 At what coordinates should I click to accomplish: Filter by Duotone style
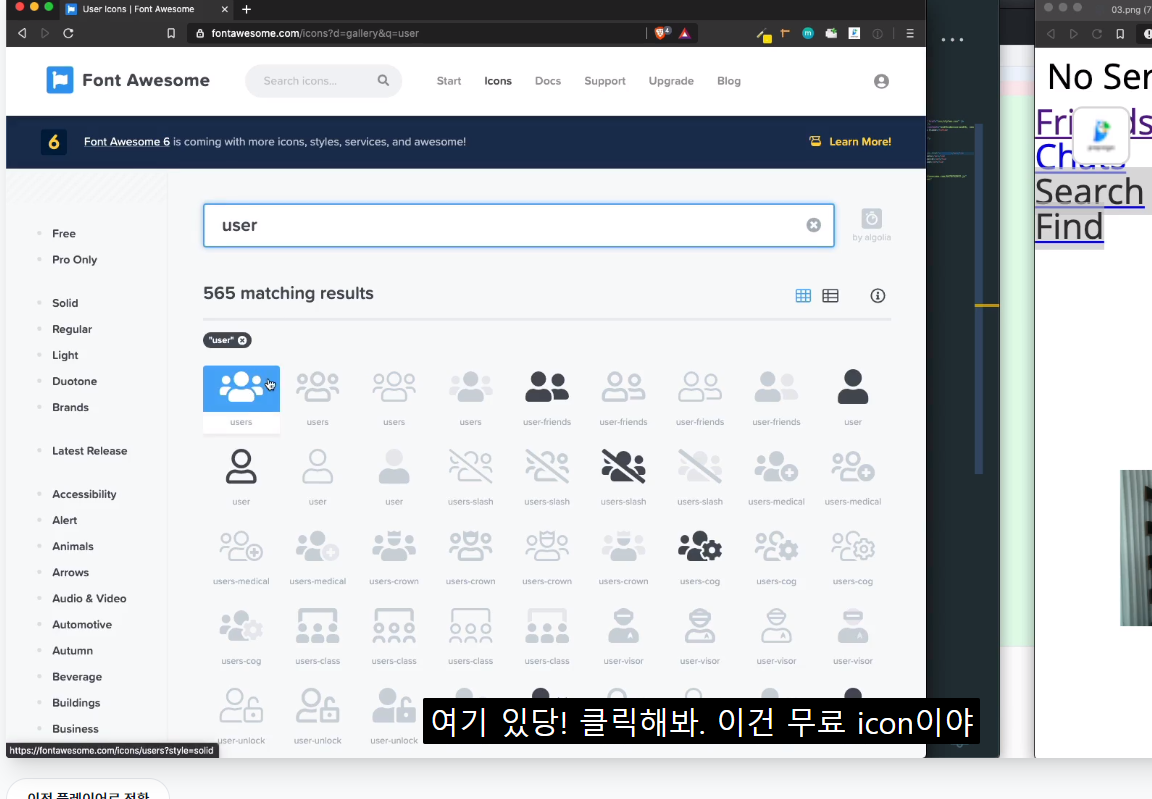click(x=74, y=381)
